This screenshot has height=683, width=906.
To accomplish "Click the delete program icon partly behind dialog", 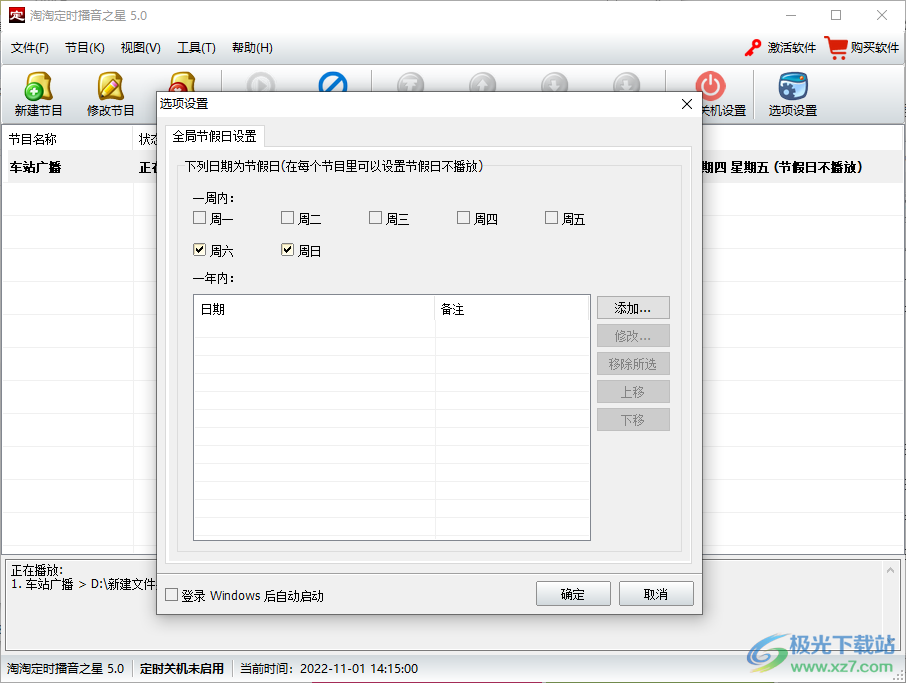I will tap(183, 81).
